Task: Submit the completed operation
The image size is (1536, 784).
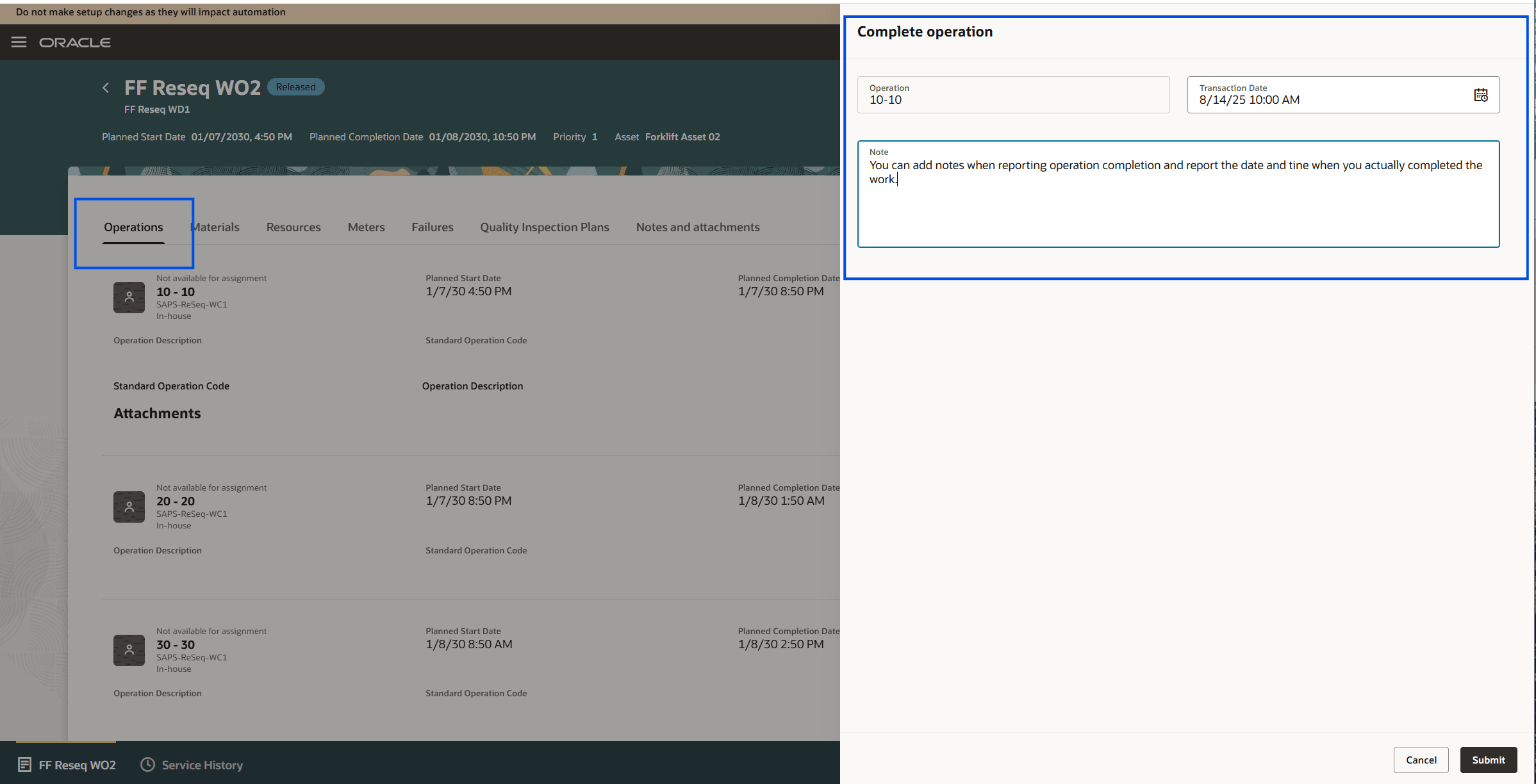Action: [1488, 760]
